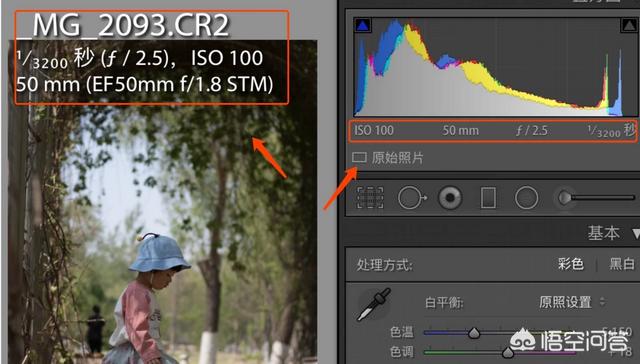Image resolution: width=640 pixels, height=364 pixels.
Task: Select the Spot Removal tool
Action: (412, 198)
